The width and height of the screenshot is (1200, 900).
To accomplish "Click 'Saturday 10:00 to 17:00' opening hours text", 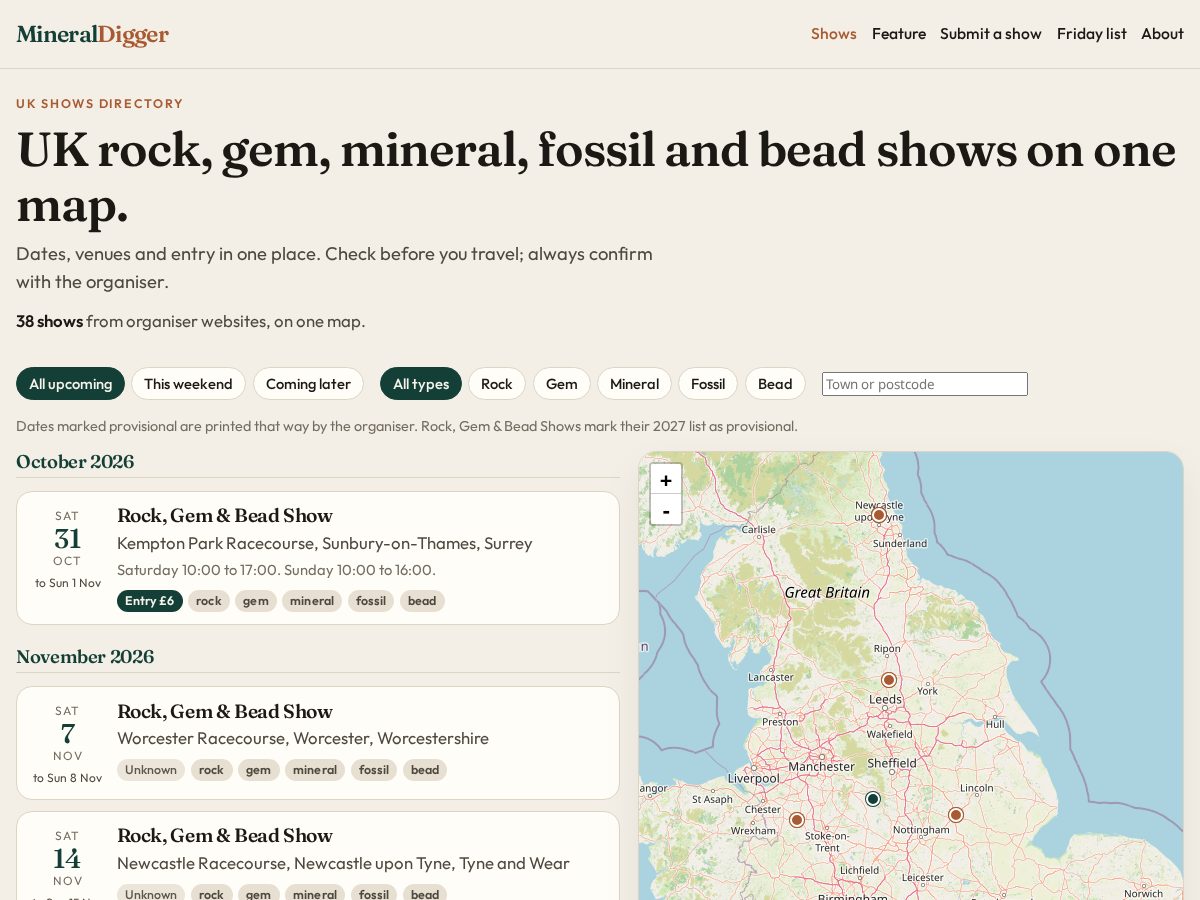I will (x=198, y=570).
